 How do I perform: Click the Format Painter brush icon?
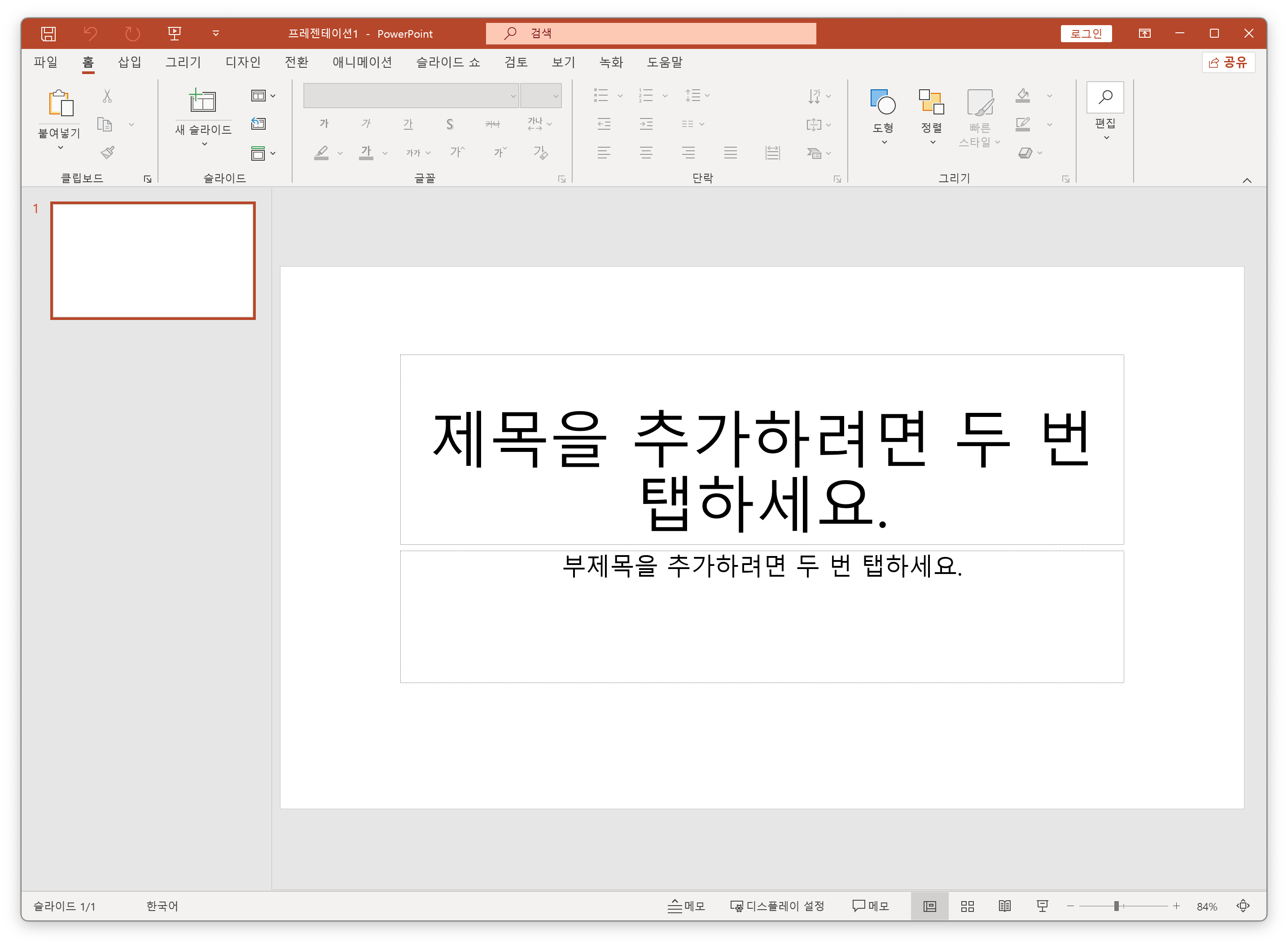coord(107,152)
